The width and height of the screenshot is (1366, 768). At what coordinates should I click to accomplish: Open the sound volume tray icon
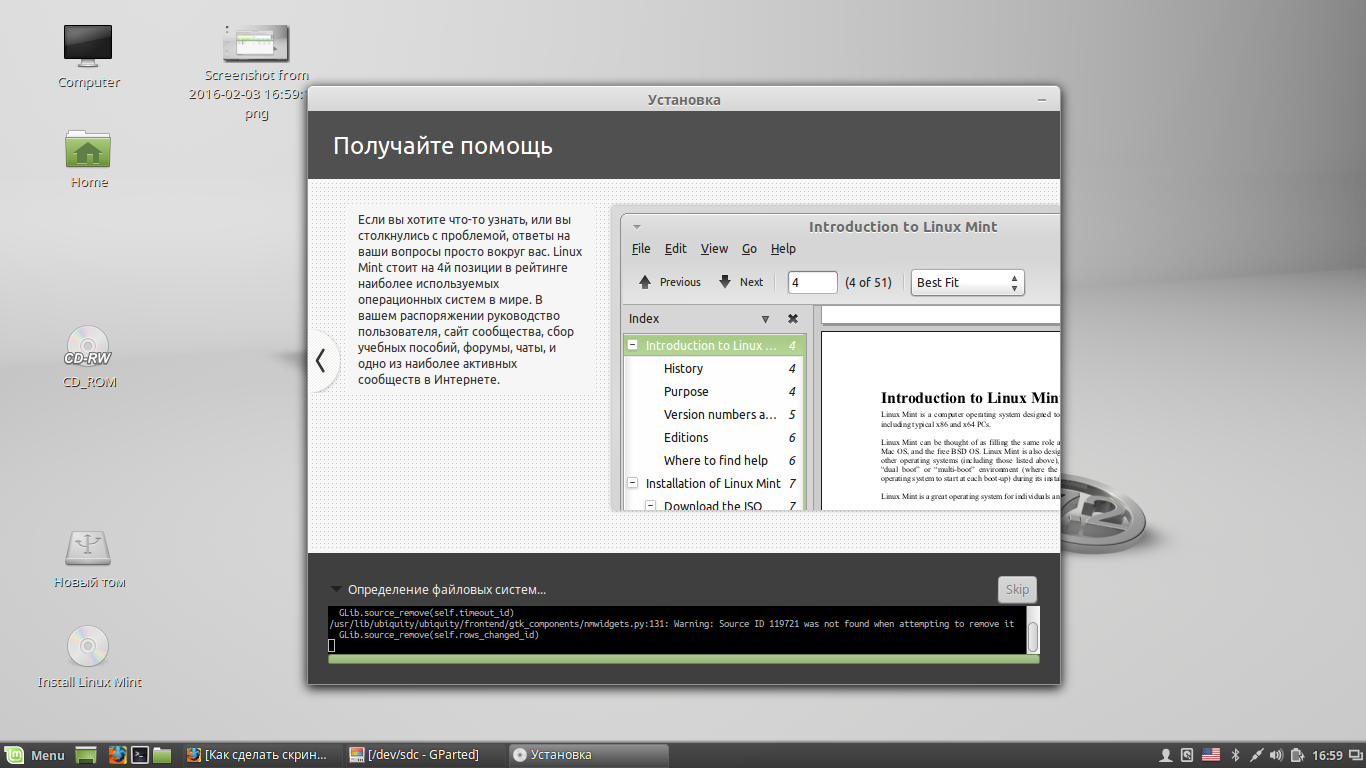tap(1277, 755)
